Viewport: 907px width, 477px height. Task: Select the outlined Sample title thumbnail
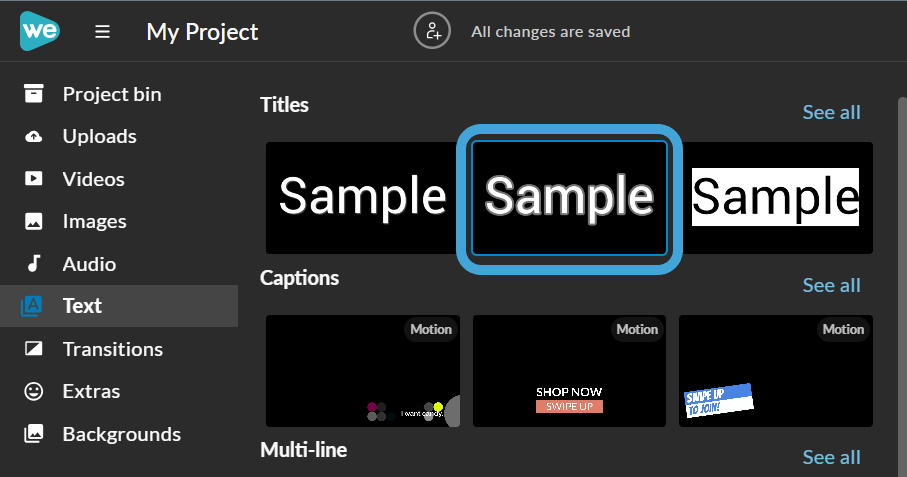[x=569, y=197]
